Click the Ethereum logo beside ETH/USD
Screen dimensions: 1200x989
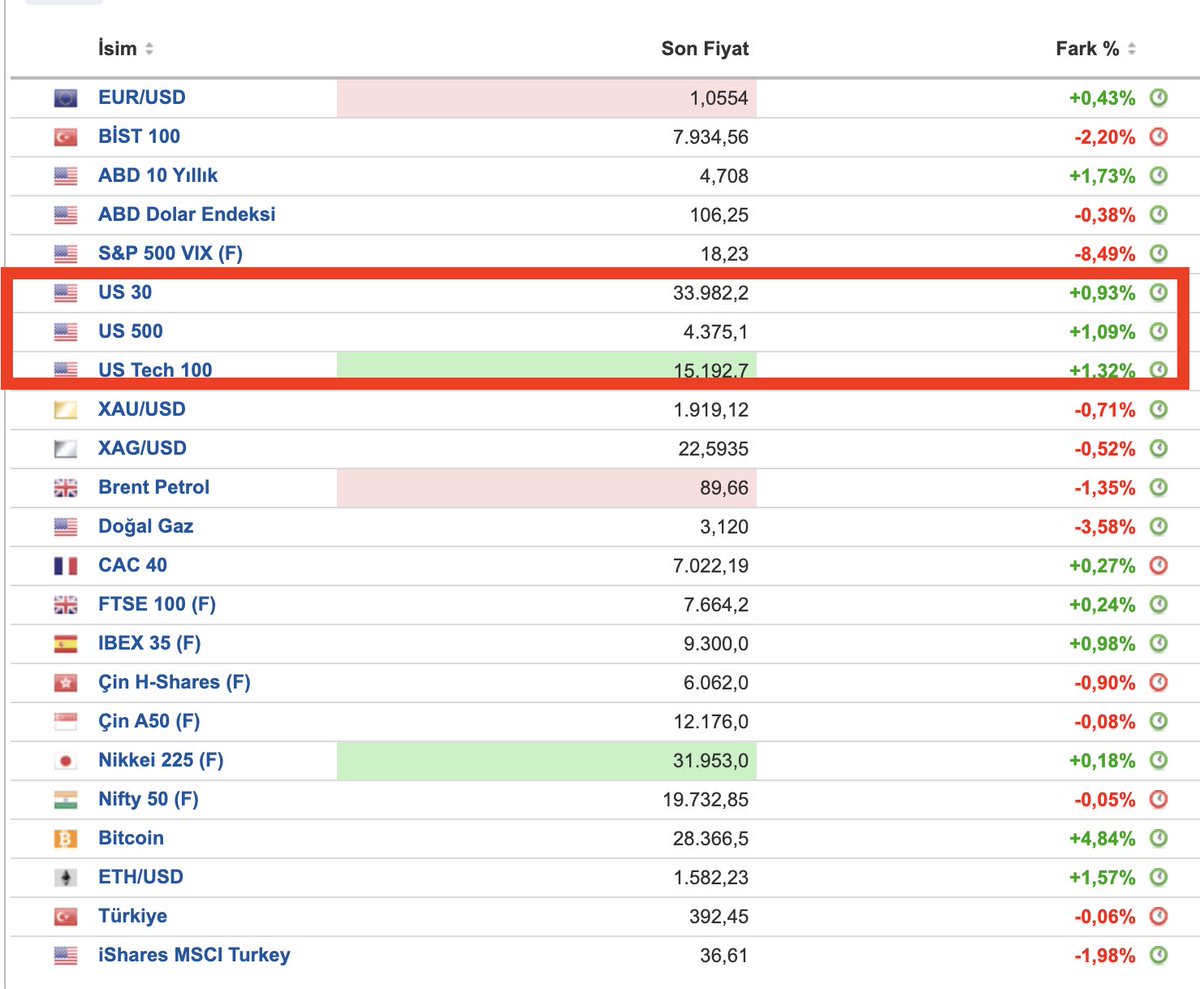65,879
